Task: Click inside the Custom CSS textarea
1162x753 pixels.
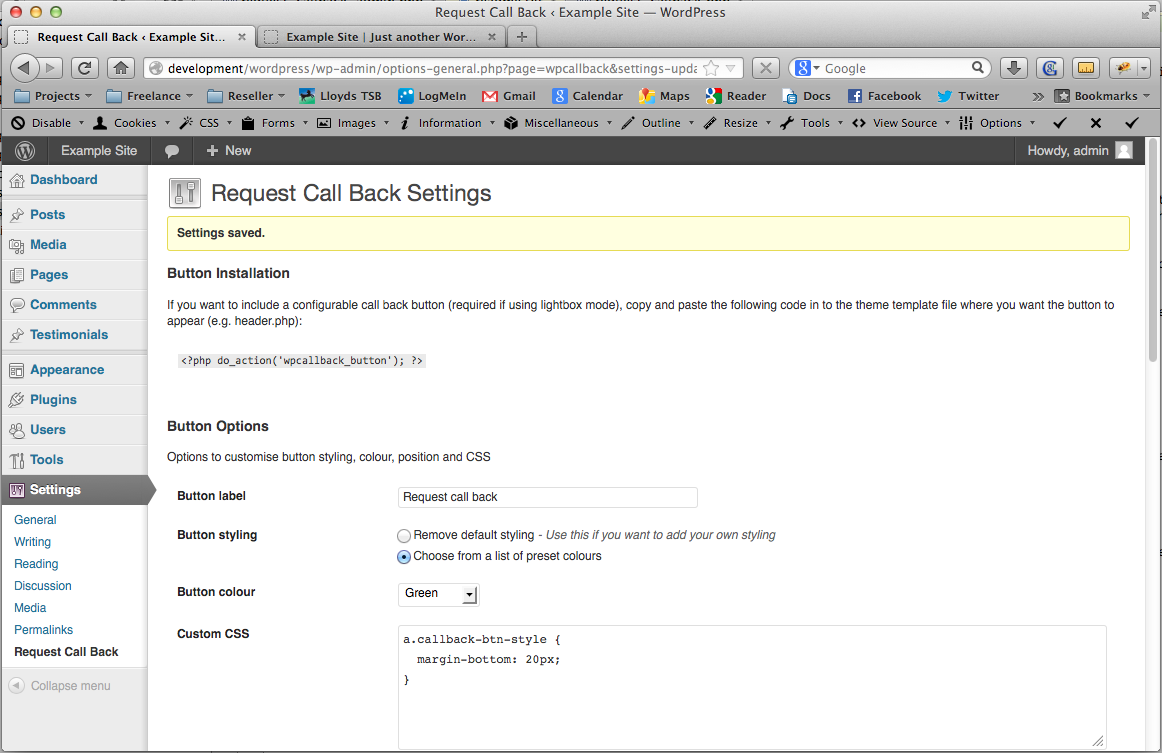Action: (x=752, y=688)
